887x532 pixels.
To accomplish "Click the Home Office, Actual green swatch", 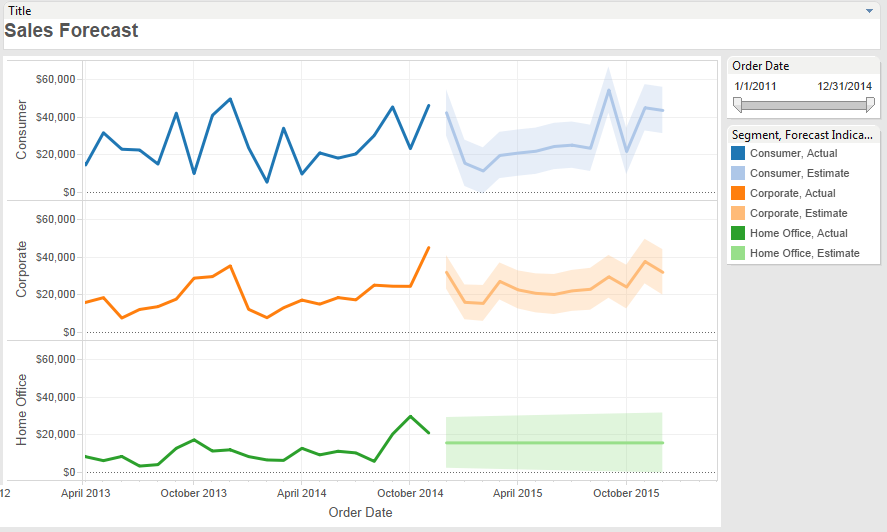I will pyautogui.click(x=738, y=233).
